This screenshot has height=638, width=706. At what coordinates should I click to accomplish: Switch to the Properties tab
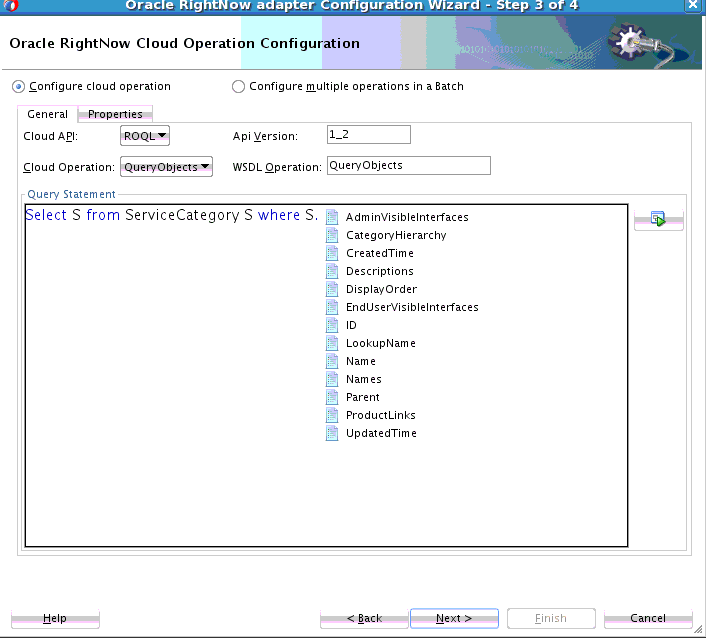(x=115, y=114)
